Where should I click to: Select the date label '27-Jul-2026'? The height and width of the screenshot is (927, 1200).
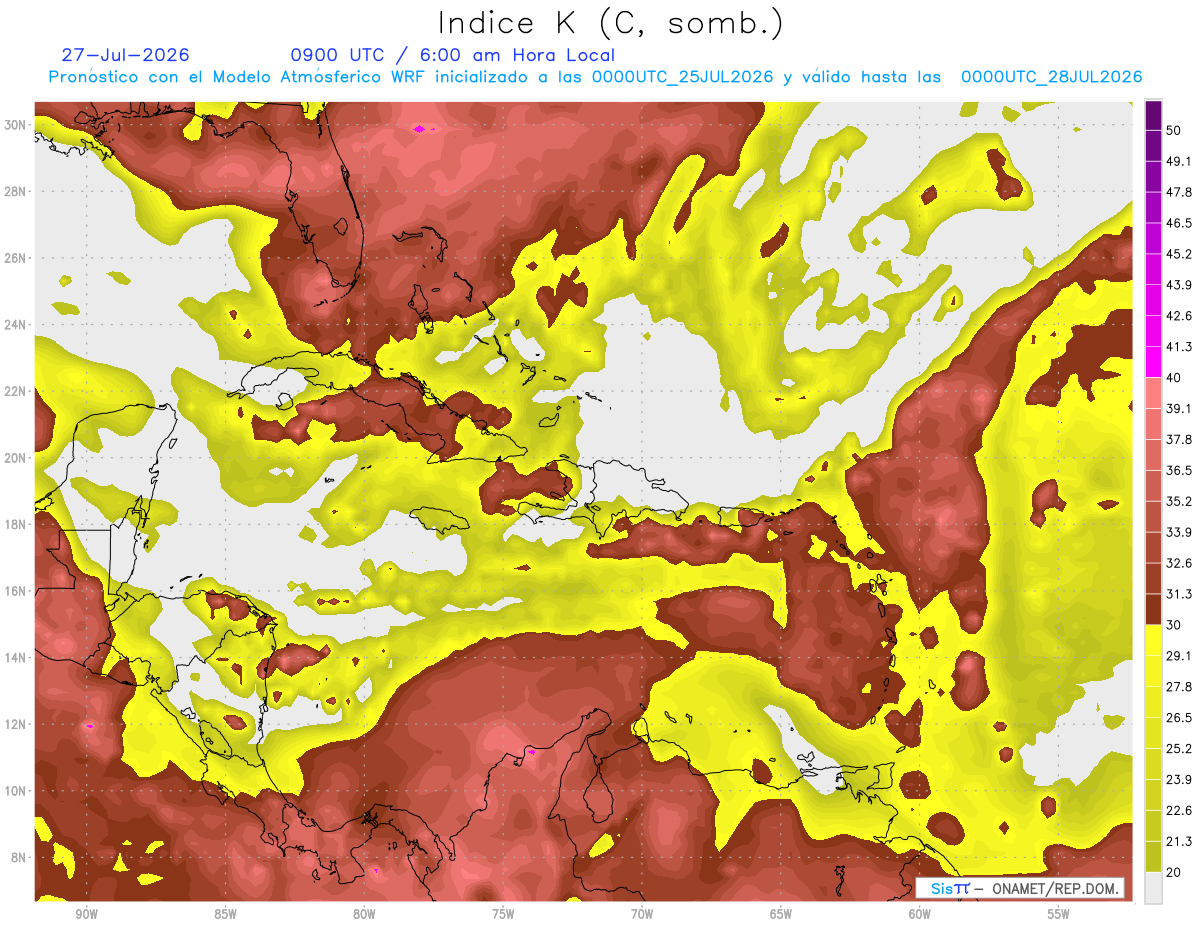(x=125, y=55)
